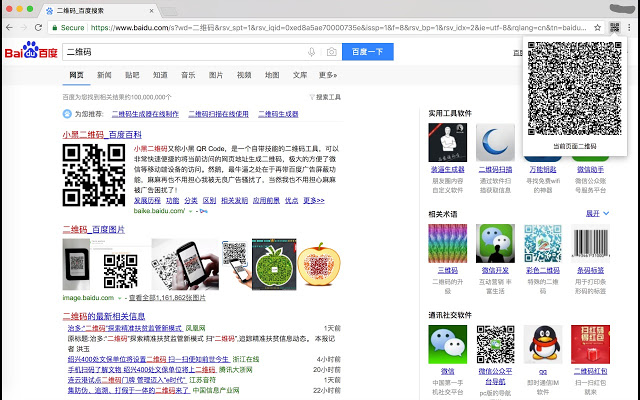Screen dimensions: 640x400
Task: Open 小黑二维码_百度百科 result link
Action: tap(102, 135)
